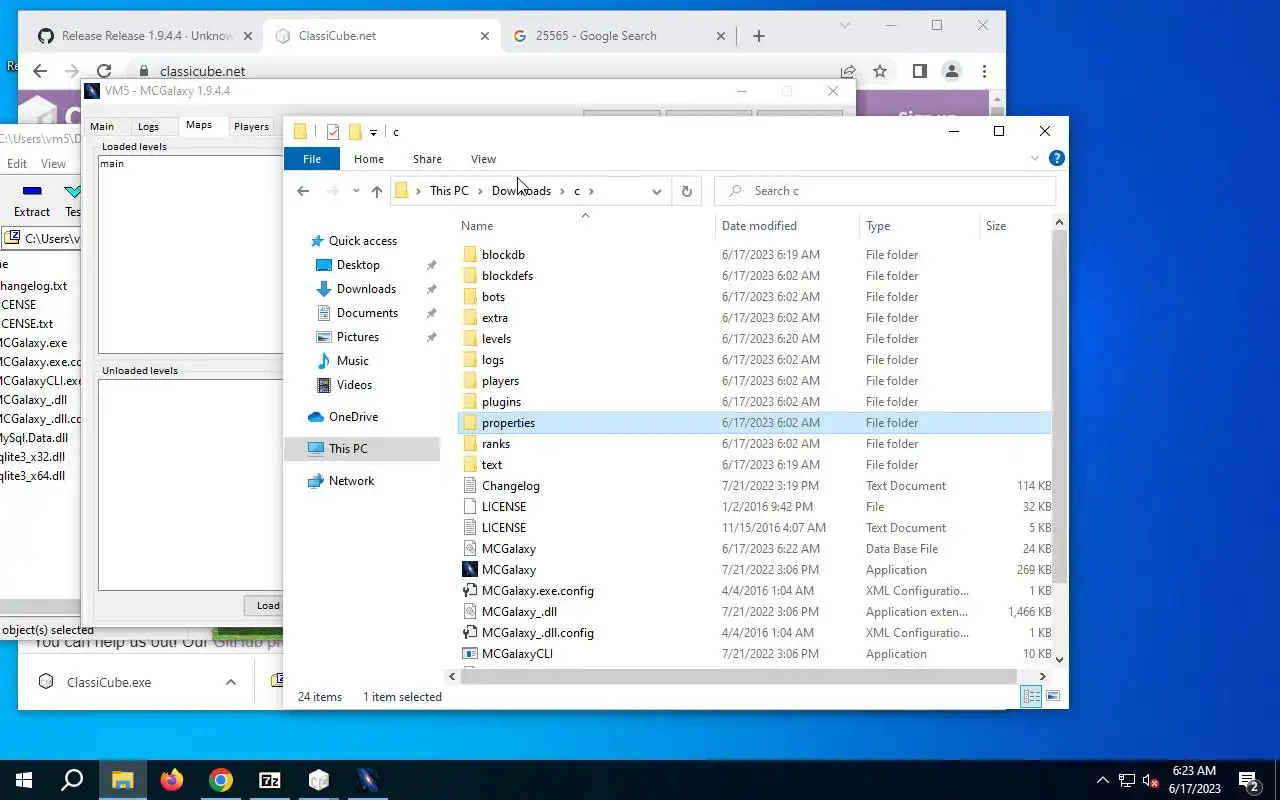The height and width of the screenshot is (800, 1280).
Task: Open address bar history dropdown
Action: (656, 191)
